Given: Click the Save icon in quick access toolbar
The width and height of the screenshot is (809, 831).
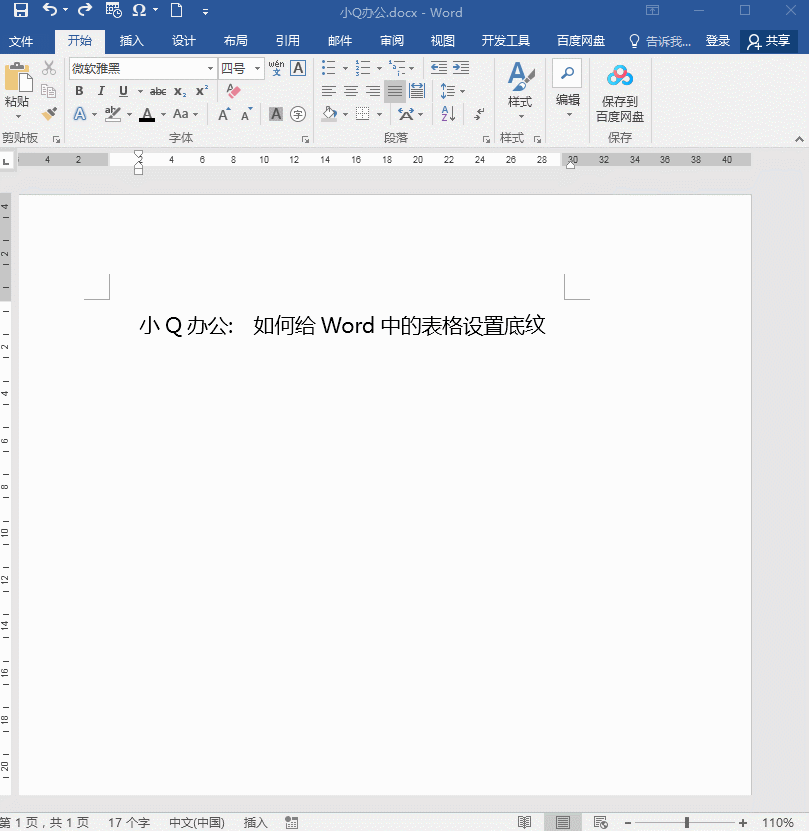Looking at the screenshot, I should 21,11.
